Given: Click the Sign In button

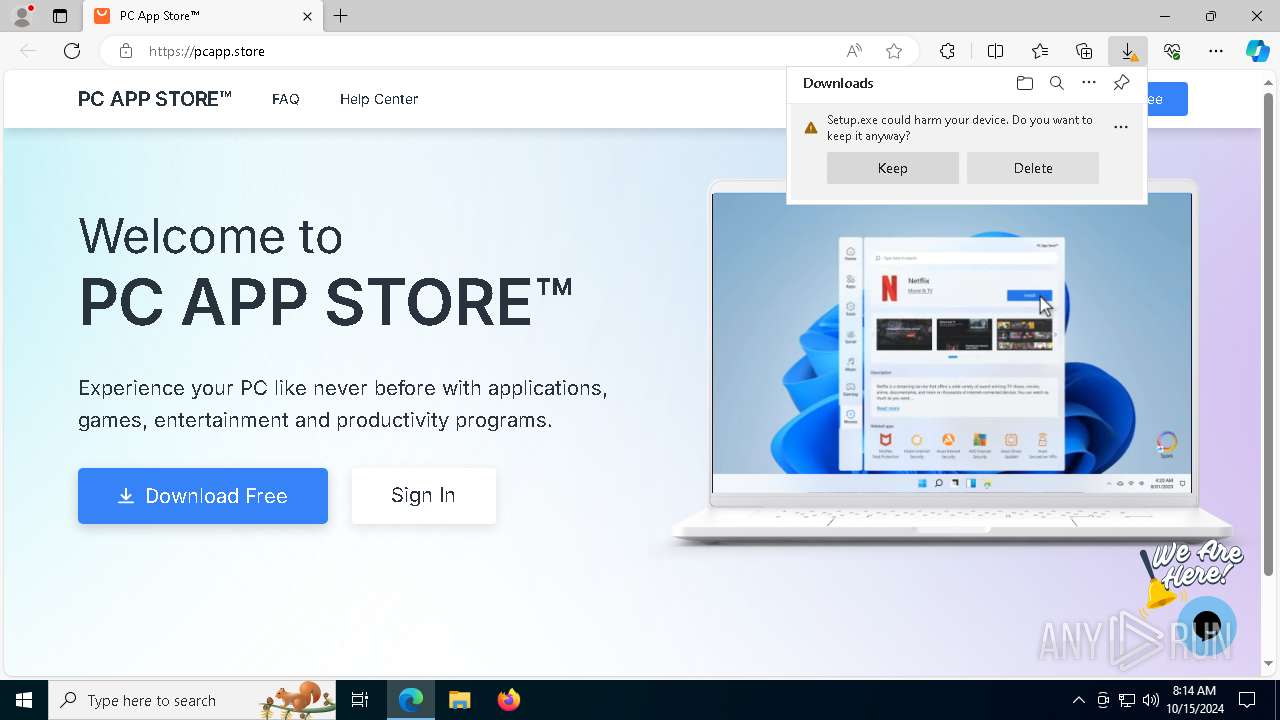Looking at the screenshot, I should pyautogui.click(x=423, y=496).
